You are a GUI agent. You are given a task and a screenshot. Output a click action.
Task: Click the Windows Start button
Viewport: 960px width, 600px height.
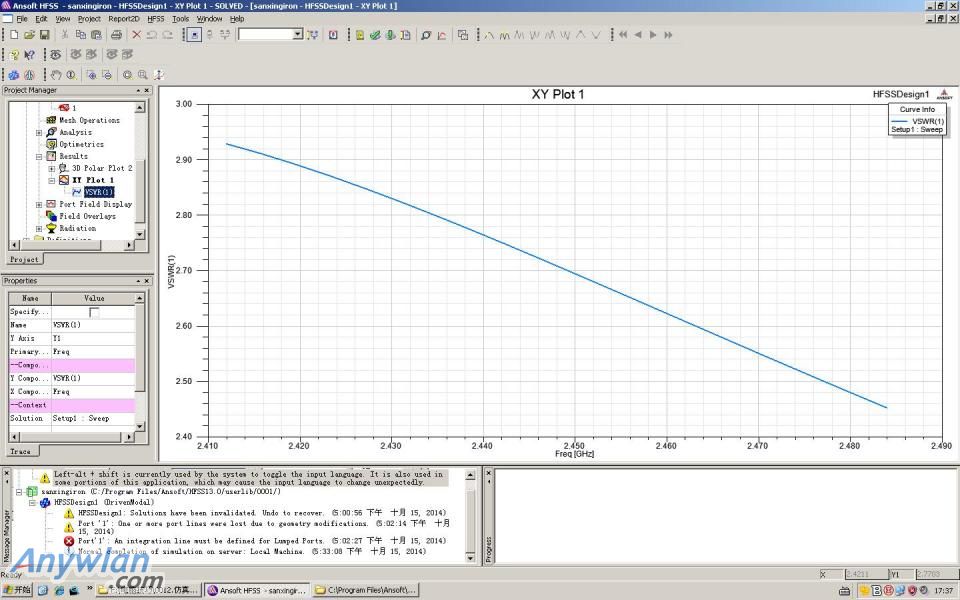[18, 590]
